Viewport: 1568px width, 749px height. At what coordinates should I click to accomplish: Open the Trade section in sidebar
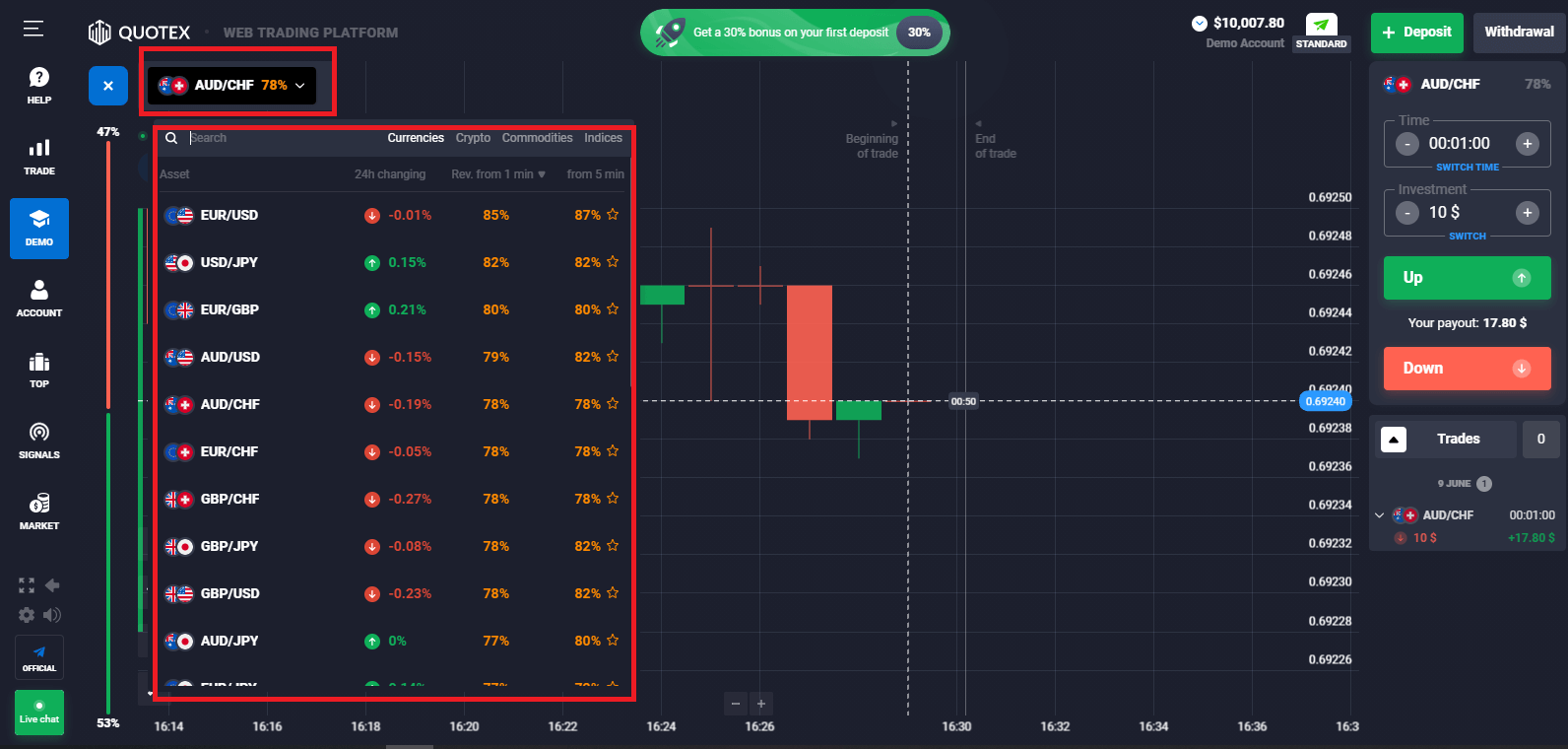click(39, 157)
